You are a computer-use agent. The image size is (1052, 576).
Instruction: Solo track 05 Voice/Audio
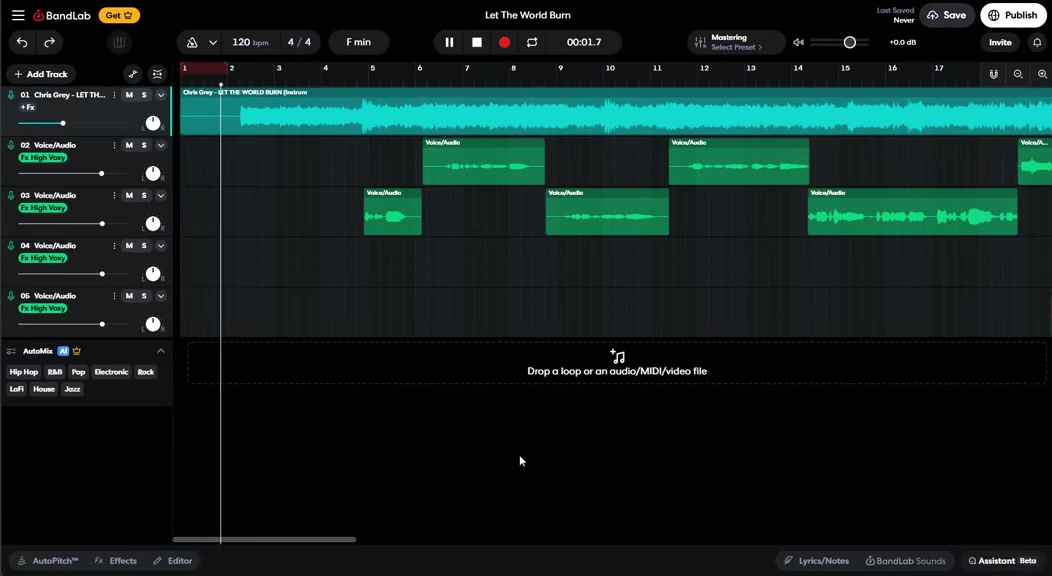tap(144, 296)
